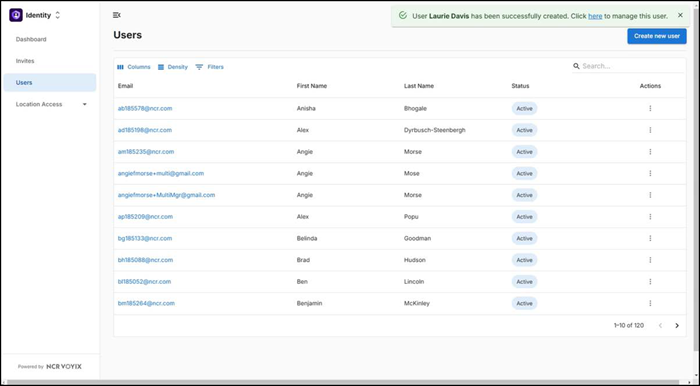
Task: Click the previous page arrow
Action: click(660, 326)
